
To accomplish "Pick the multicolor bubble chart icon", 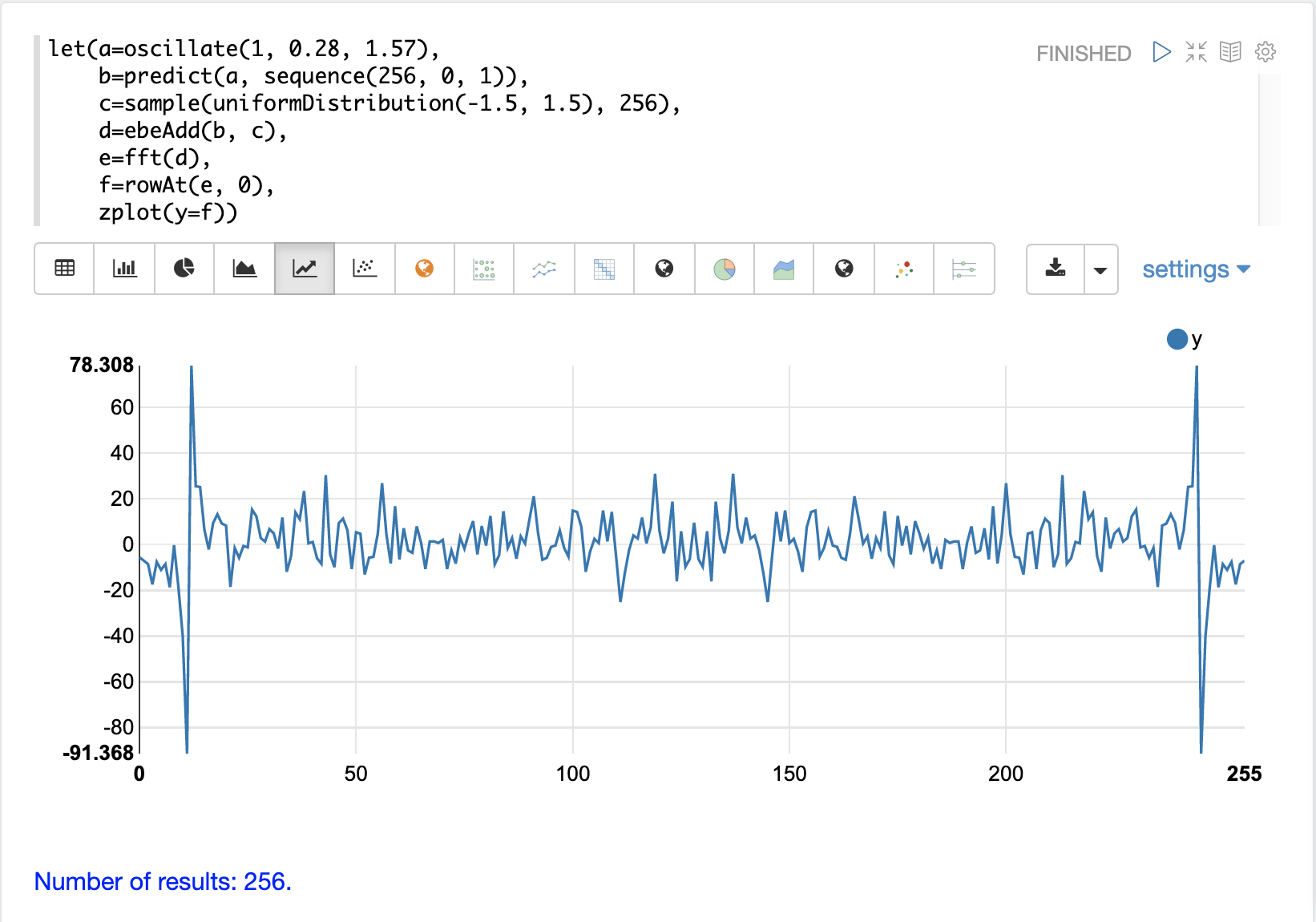I will [x=904, y=269].
